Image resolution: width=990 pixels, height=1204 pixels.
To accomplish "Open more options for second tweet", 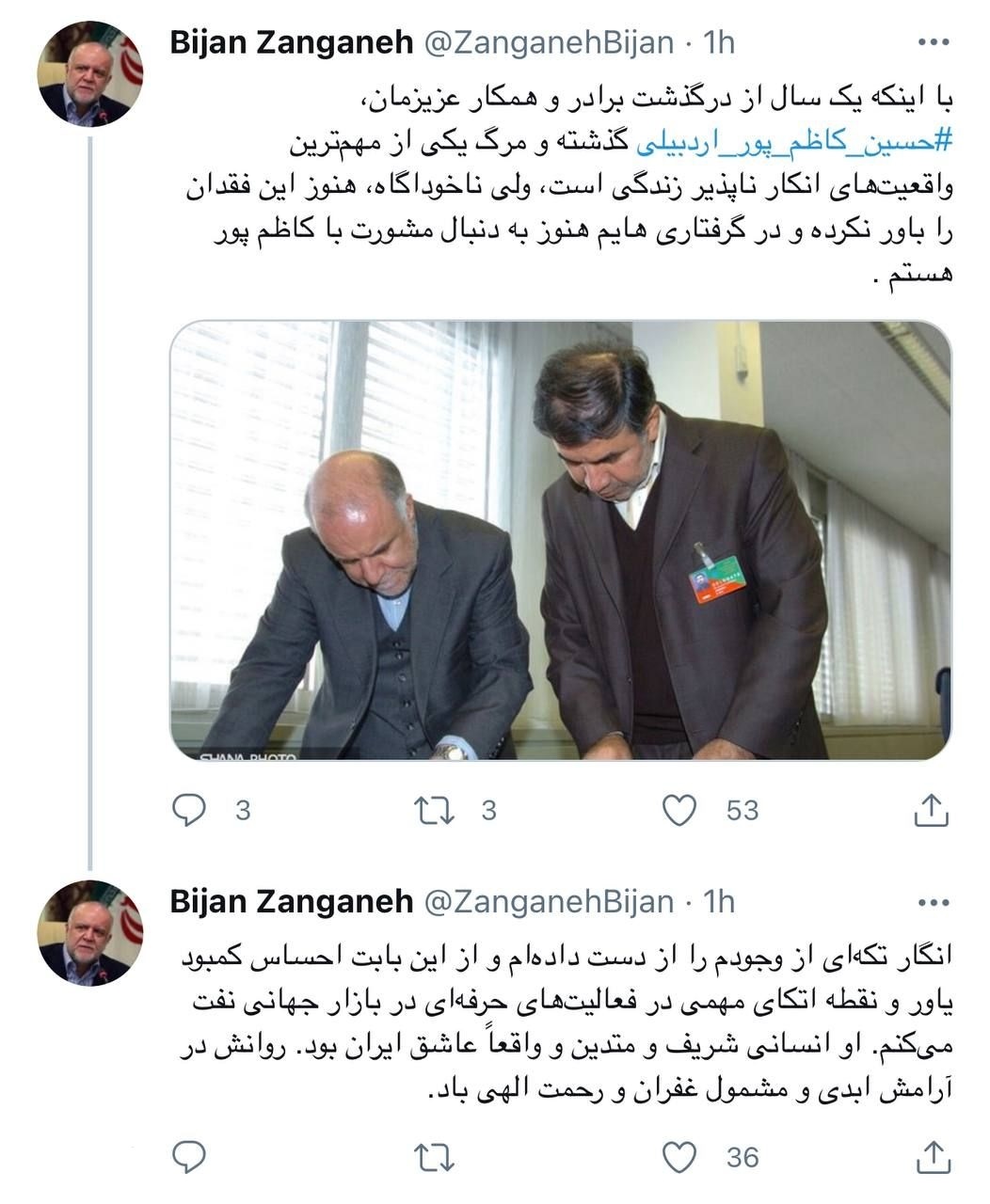I will click(x=933, y=902).
